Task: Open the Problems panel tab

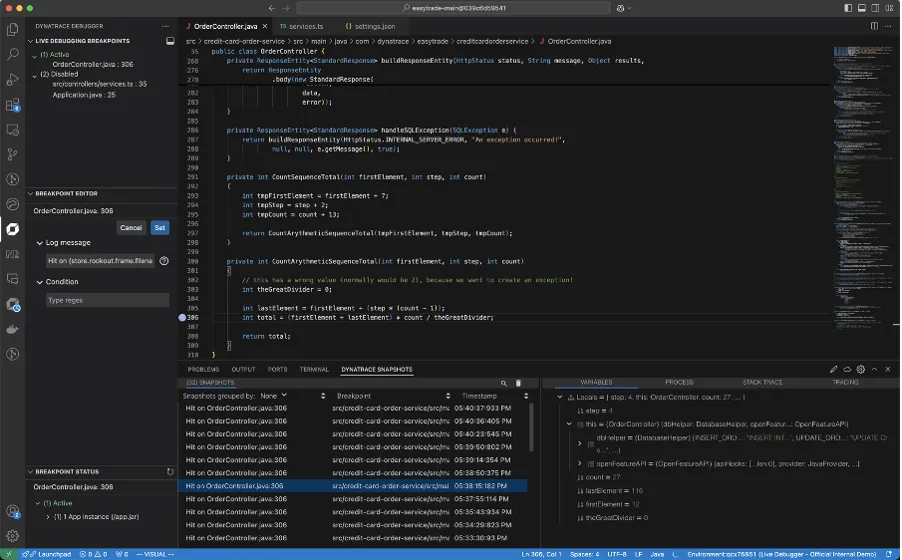Action: click(x=203, y=369)
